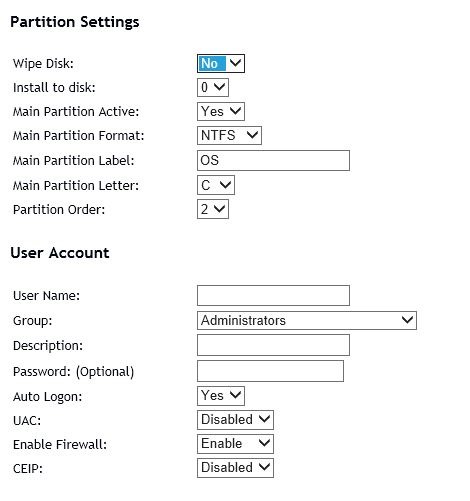Focus the optional Password field
The width and height of the screenshot is (470, 501).
point(270,371)
